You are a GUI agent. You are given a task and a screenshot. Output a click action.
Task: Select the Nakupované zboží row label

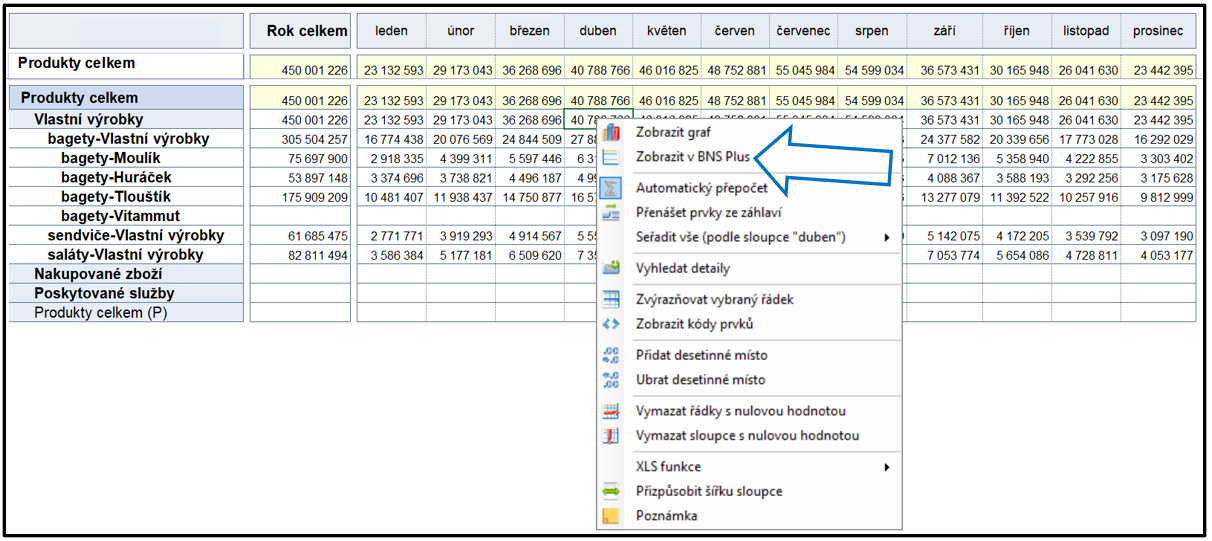(x=98, y=274)
